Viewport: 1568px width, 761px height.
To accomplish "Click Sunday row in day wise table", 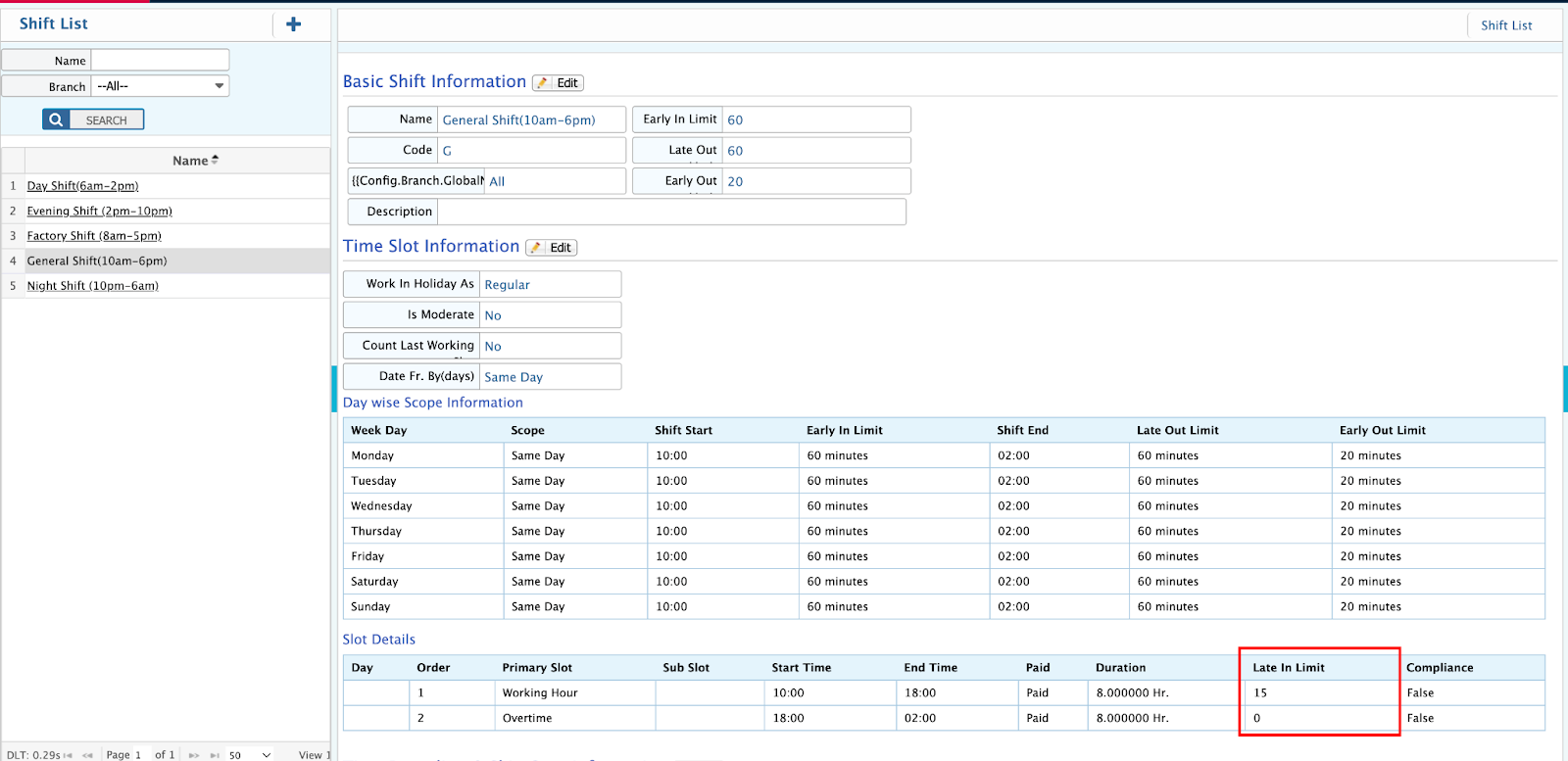I will pyautogui.click(x=944, y=606).
